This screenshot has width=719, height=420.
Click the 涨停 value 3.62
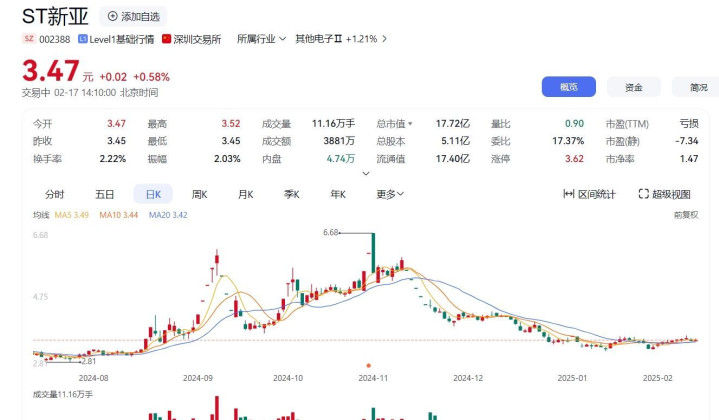[x=574, y=159]
